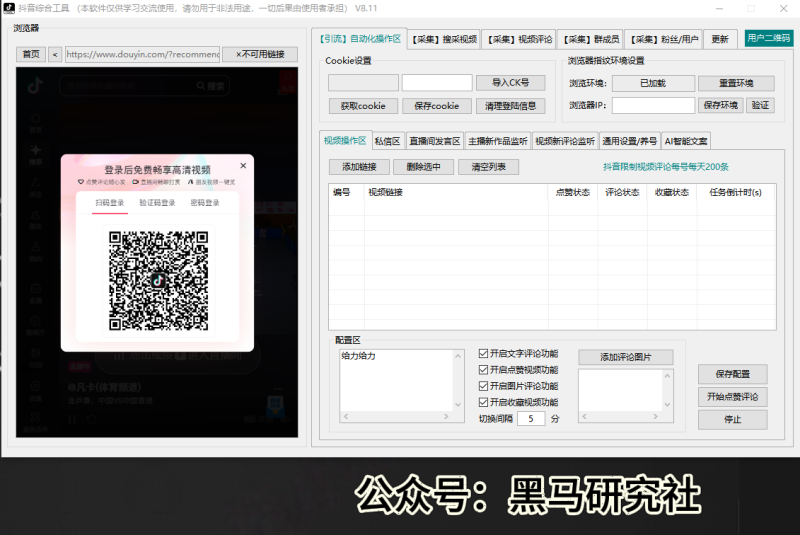Click the Douyin logo in browser sidebar
This screenshot has width=800, height=535.
35,86
